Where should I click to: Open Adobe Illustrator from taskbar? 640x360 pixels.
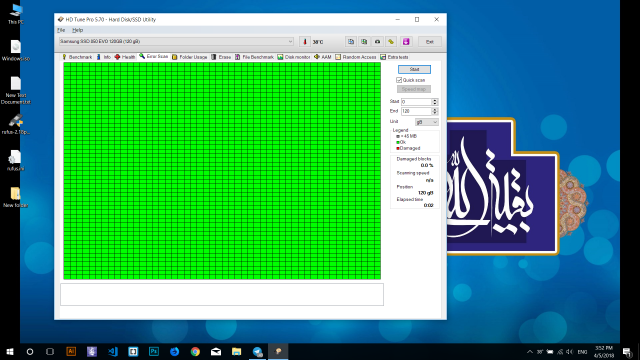tap(71, 351)
